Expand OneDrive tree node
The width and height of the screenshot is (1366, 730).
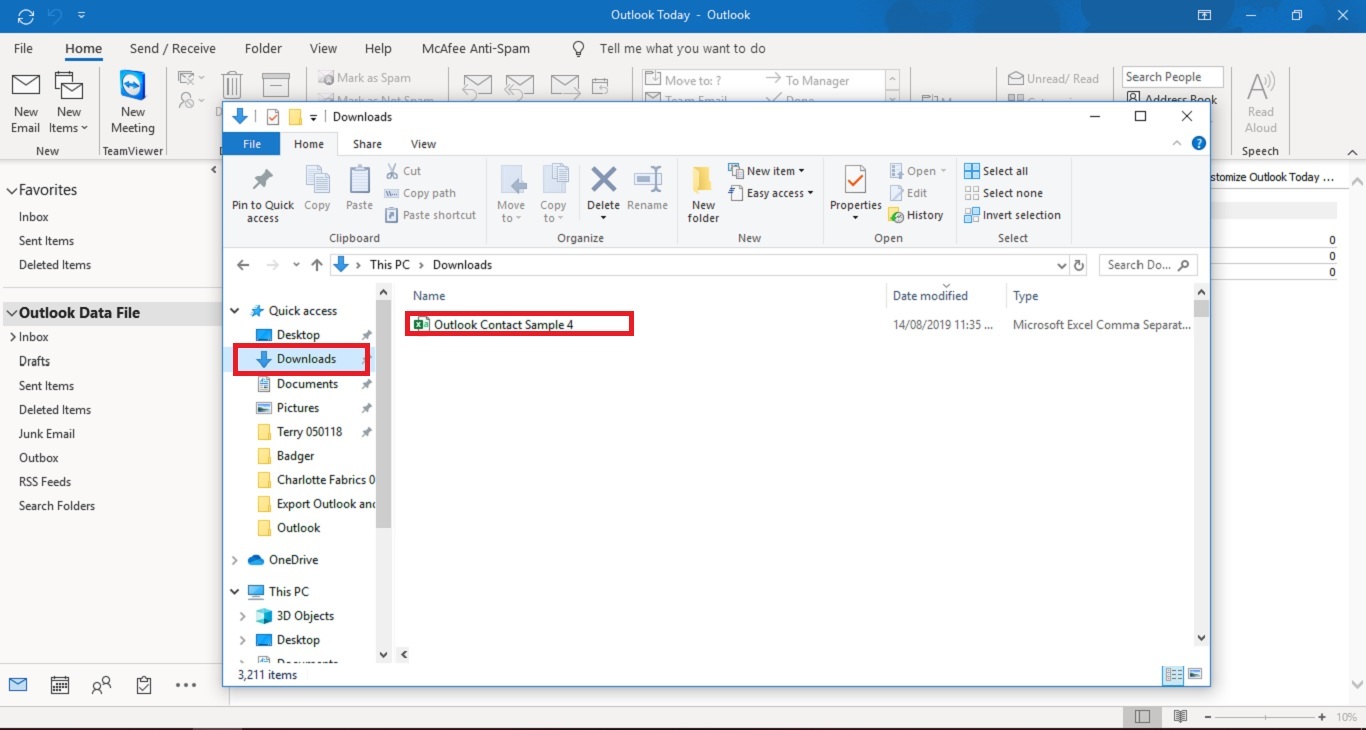(x=235, y=560)
